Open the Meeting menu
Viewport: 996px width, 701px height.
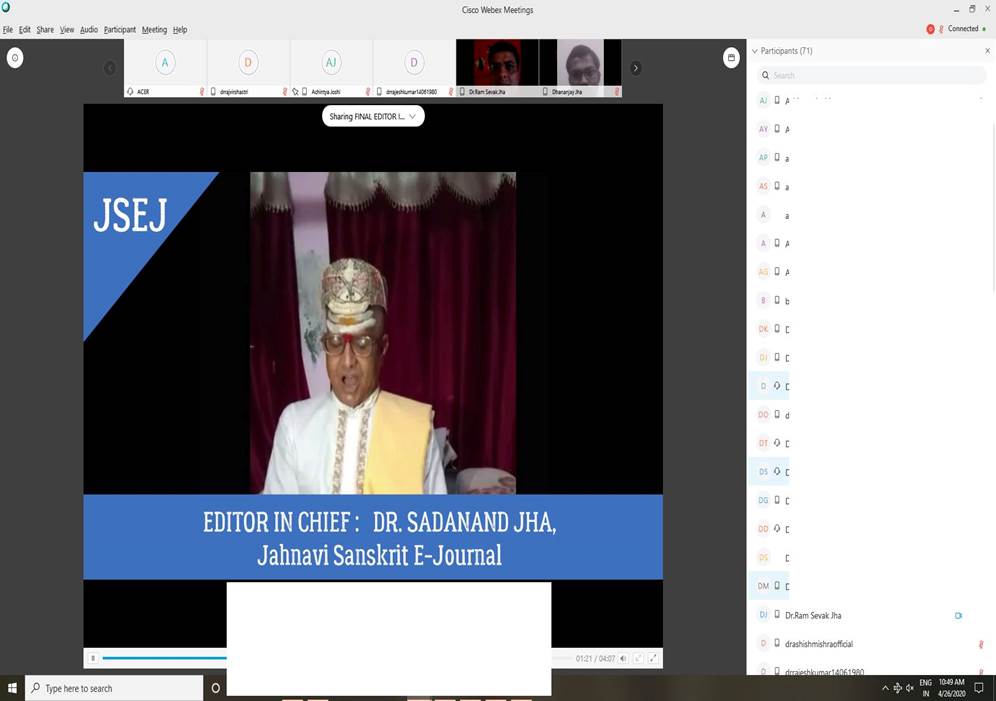pos(154,30)
